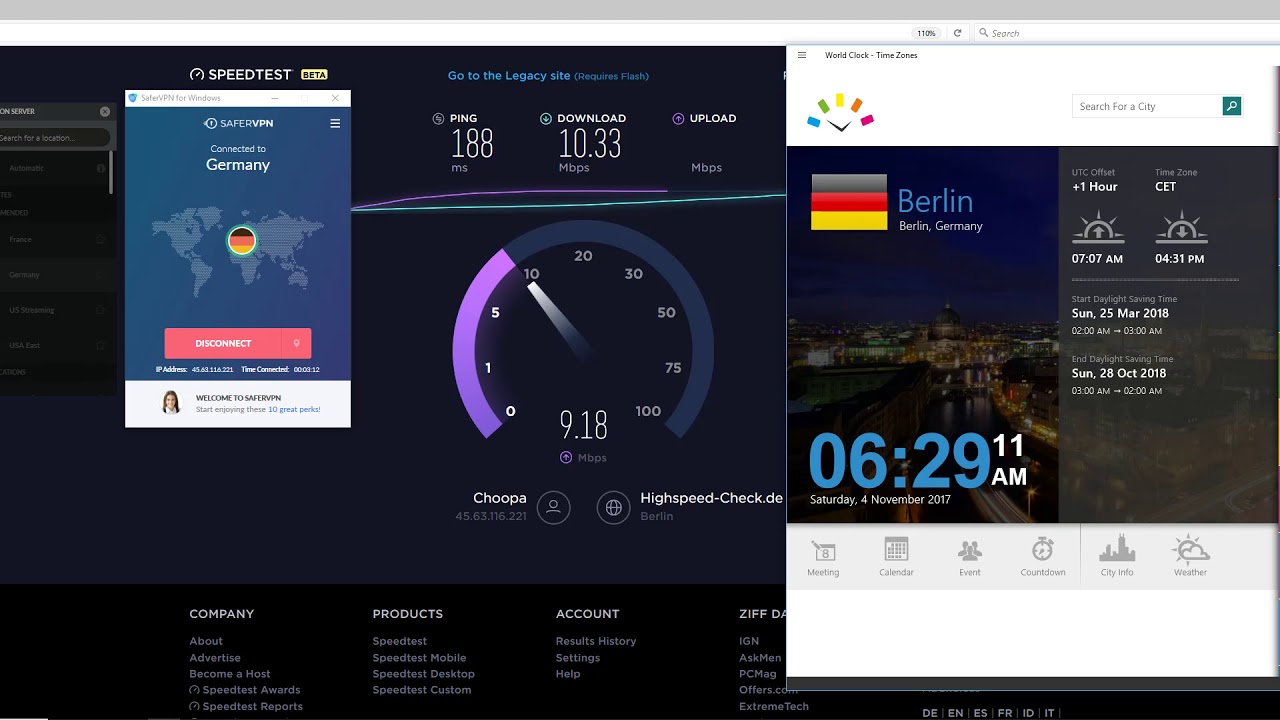Click the Choopa provider name
The image size is (1280, 720).
tap(500, 498)
